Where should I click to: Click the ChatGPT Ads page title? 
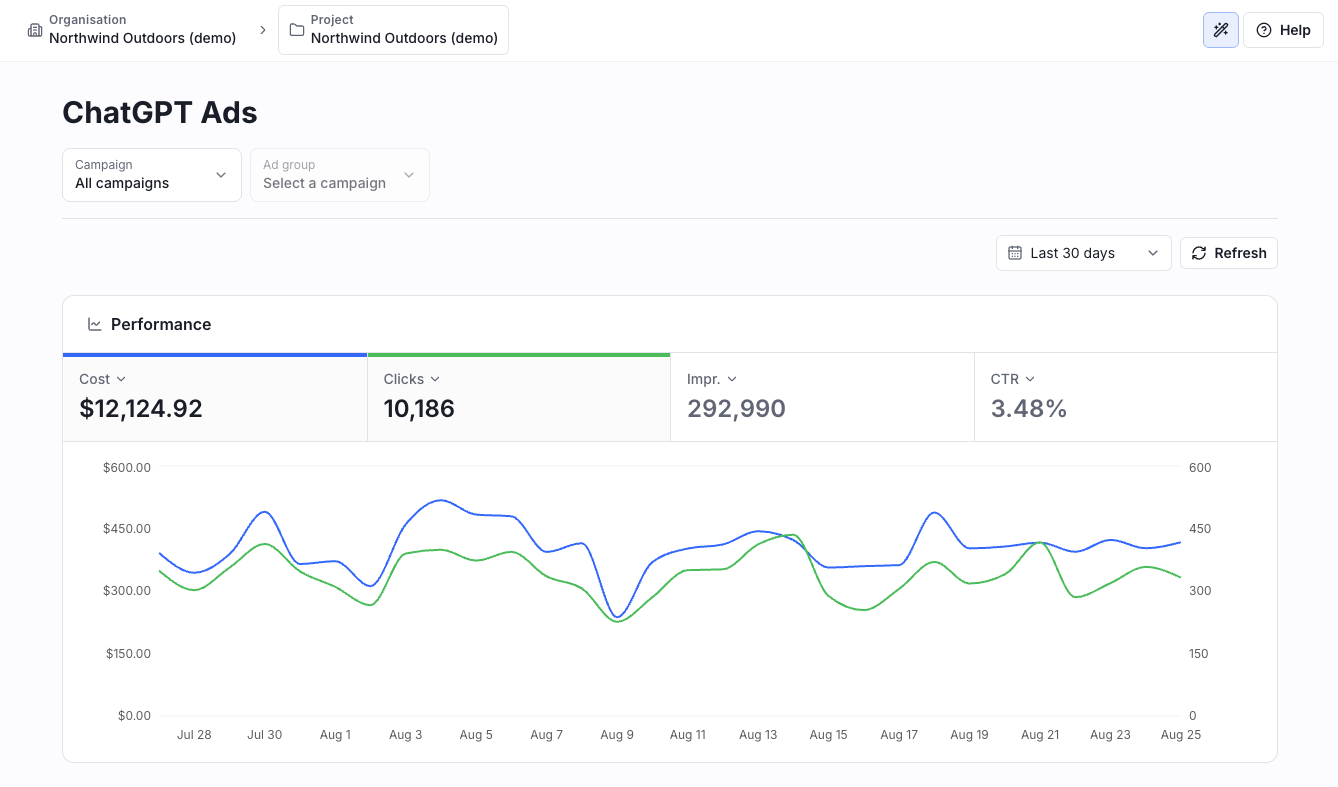click(160, 112)
